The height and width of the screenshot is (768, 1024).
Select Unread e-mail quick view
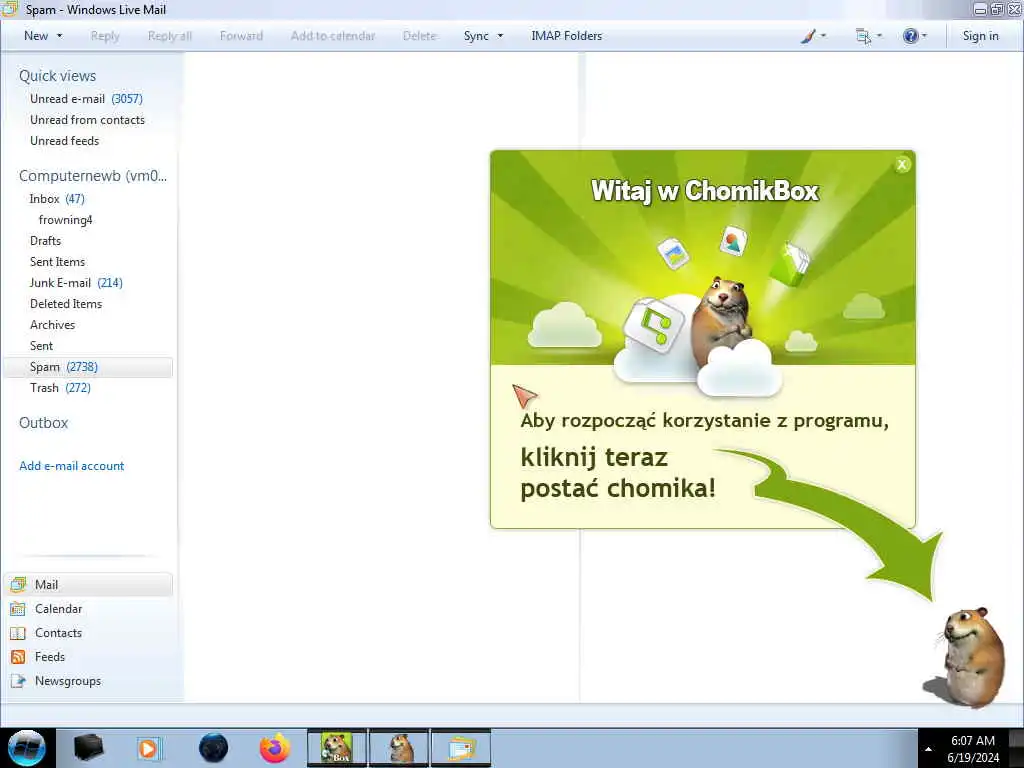pos(86,99)
